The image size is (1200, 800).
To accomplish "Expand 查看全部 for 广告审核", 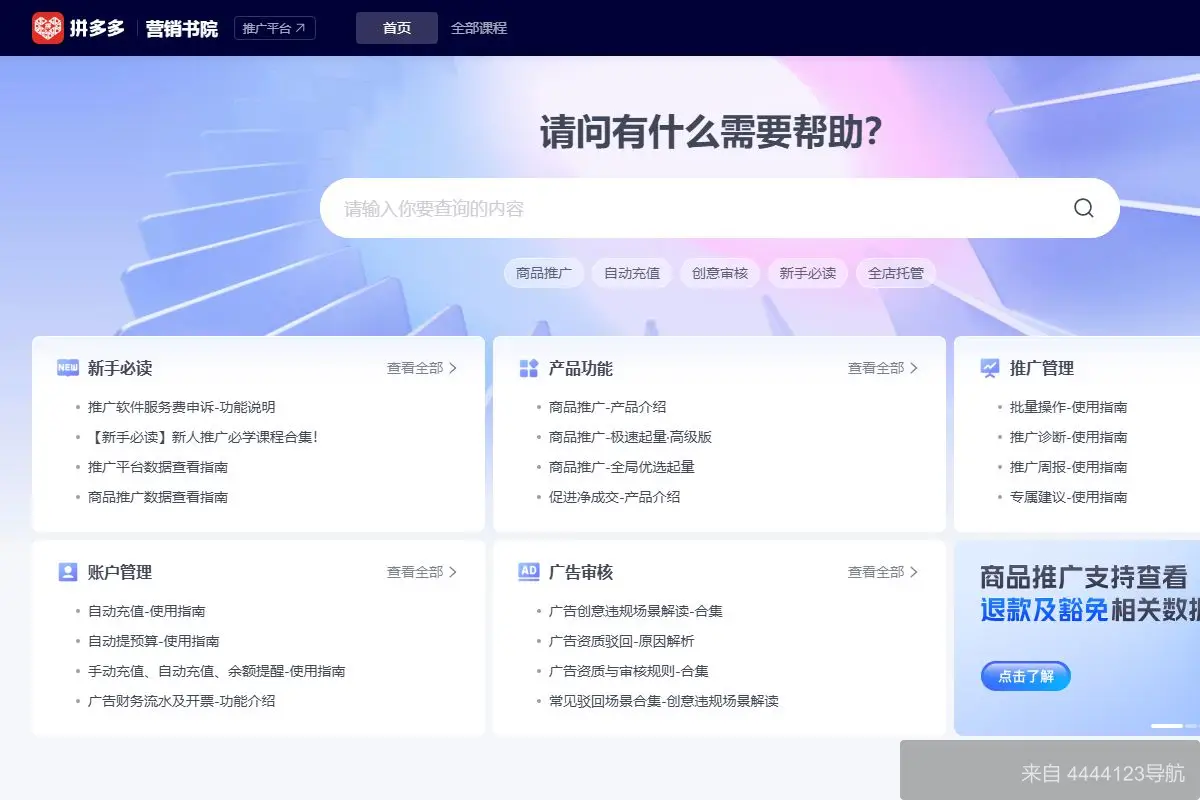I will (x=878, y=572).
